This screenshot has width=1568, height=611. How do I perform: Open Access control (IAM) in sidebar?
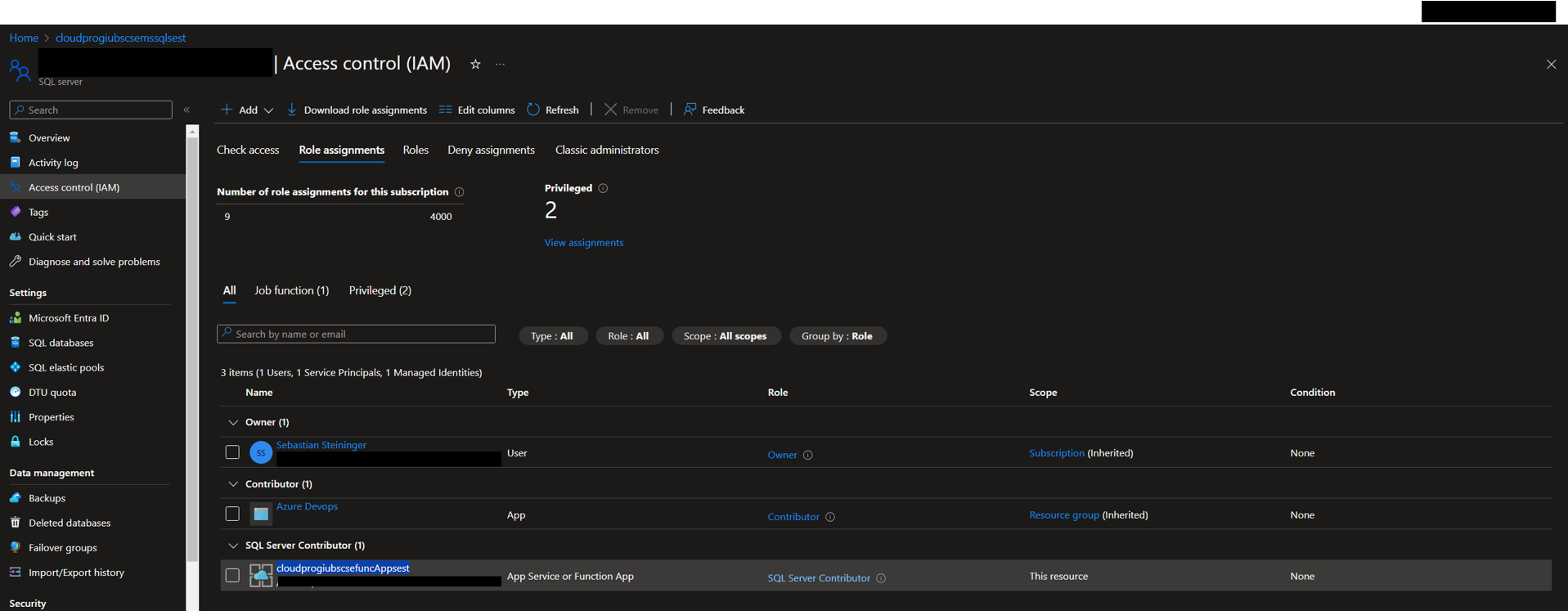coord(74,187)
